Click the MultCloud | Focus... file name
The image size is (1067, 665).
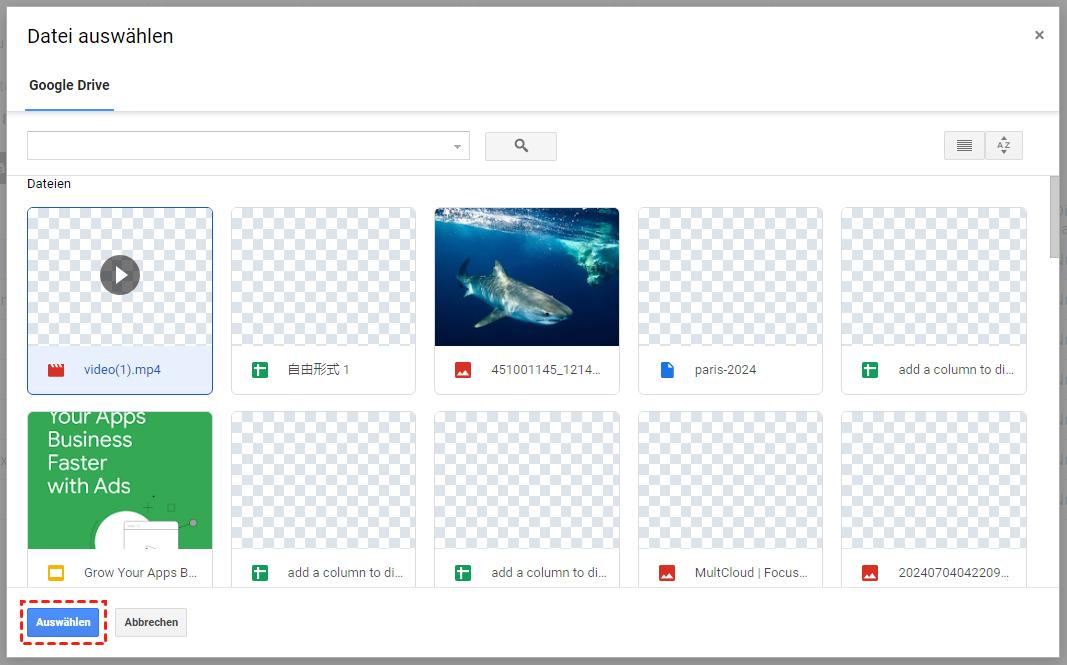(751, 572)
